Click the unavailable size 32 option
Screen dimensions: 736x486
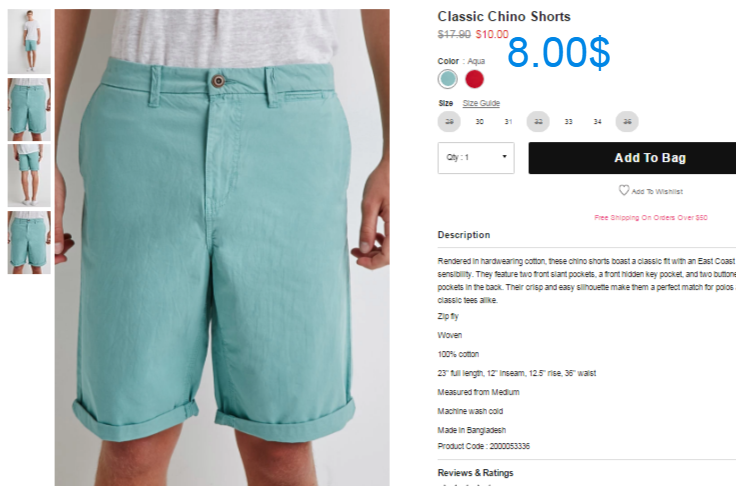[x=538, y=122]
